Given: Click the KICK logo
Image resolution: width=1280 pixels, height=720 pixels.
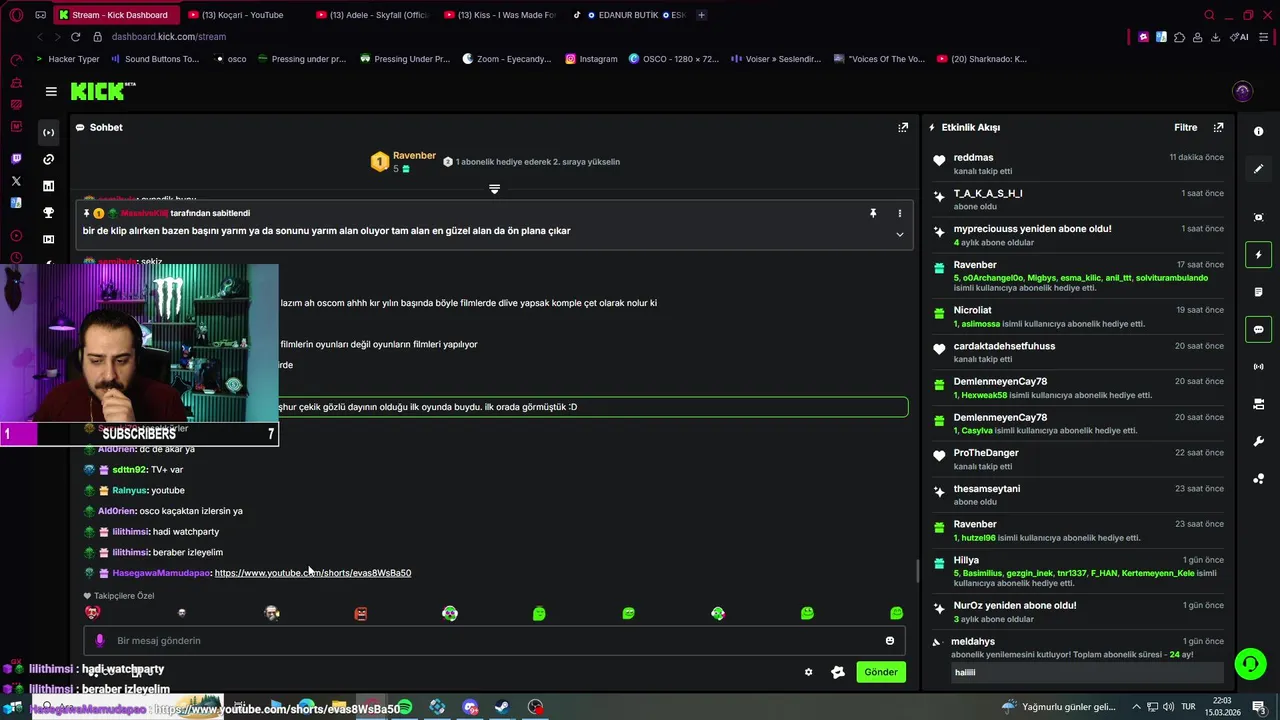Looking at the screenshot, I should point(103,91).
